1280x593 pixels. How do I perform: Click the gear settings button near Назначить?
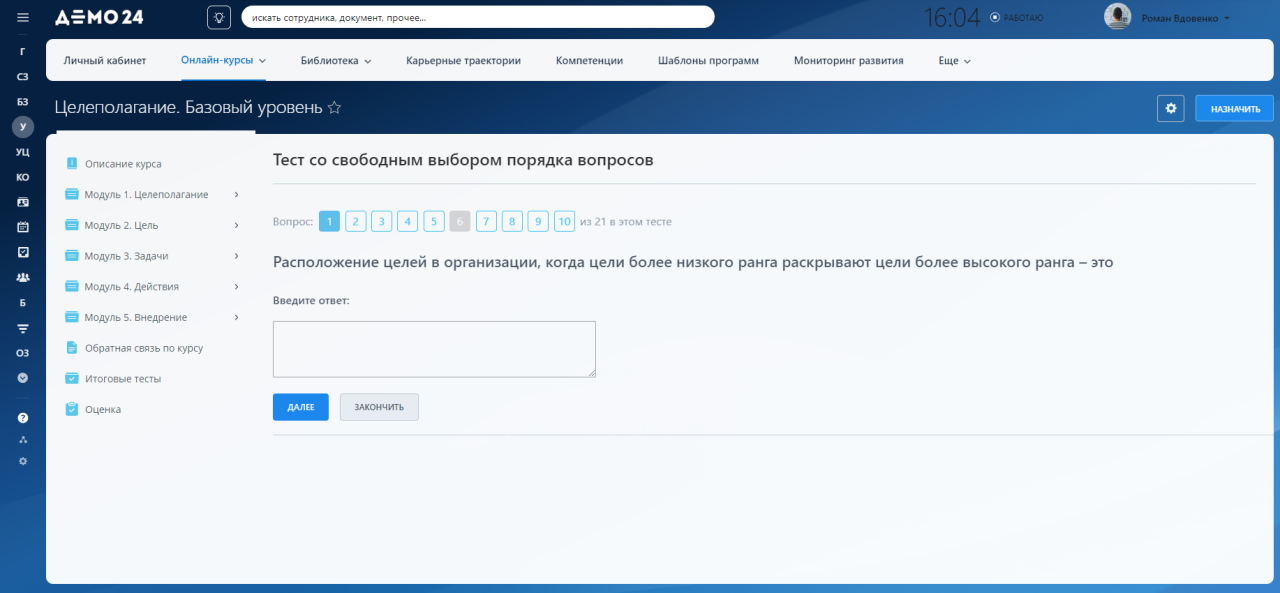[1170, 108]
